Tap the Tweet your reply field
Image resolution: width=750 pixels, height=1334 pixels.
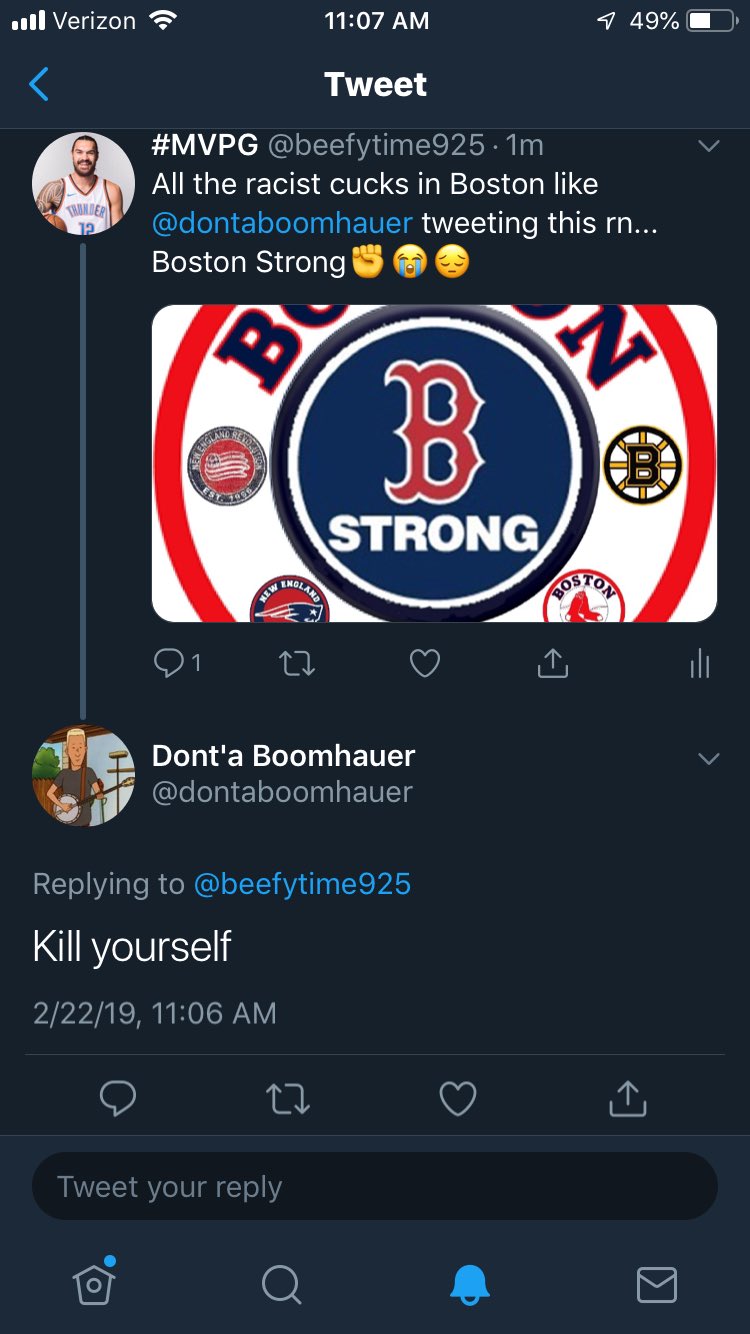coord(375,1187)
